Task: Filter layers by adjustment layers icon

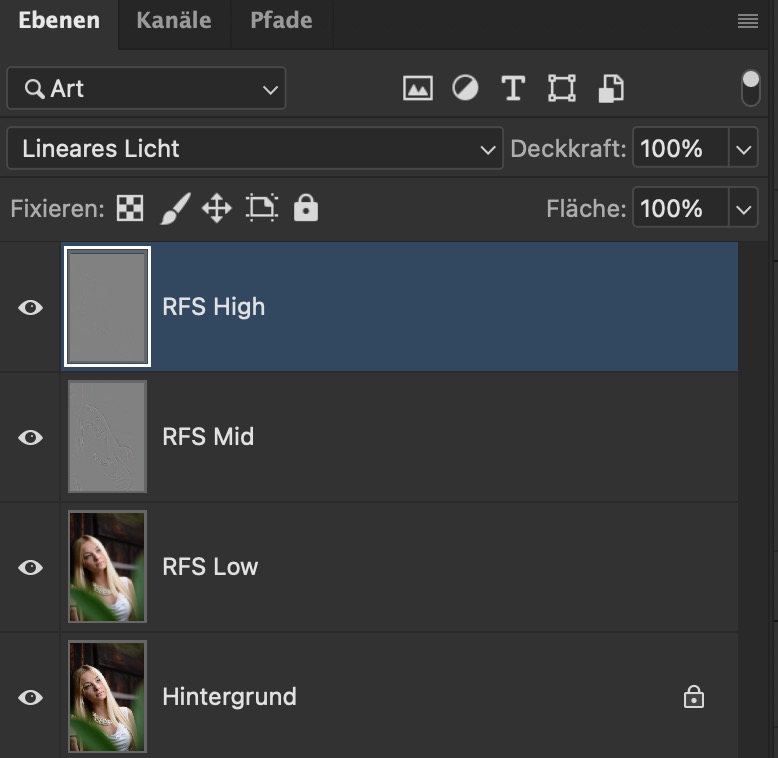Action: point(465,88)
